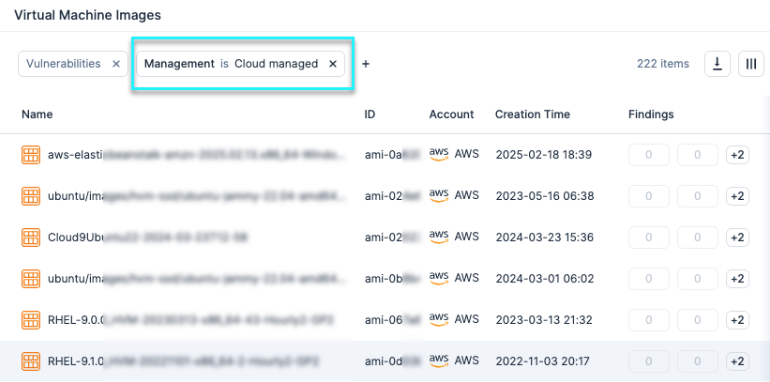Click ami-0d ID in RHEL-9.1.0 row
Image resolution: width=770 pixels, height=382 pixels.
392,361
